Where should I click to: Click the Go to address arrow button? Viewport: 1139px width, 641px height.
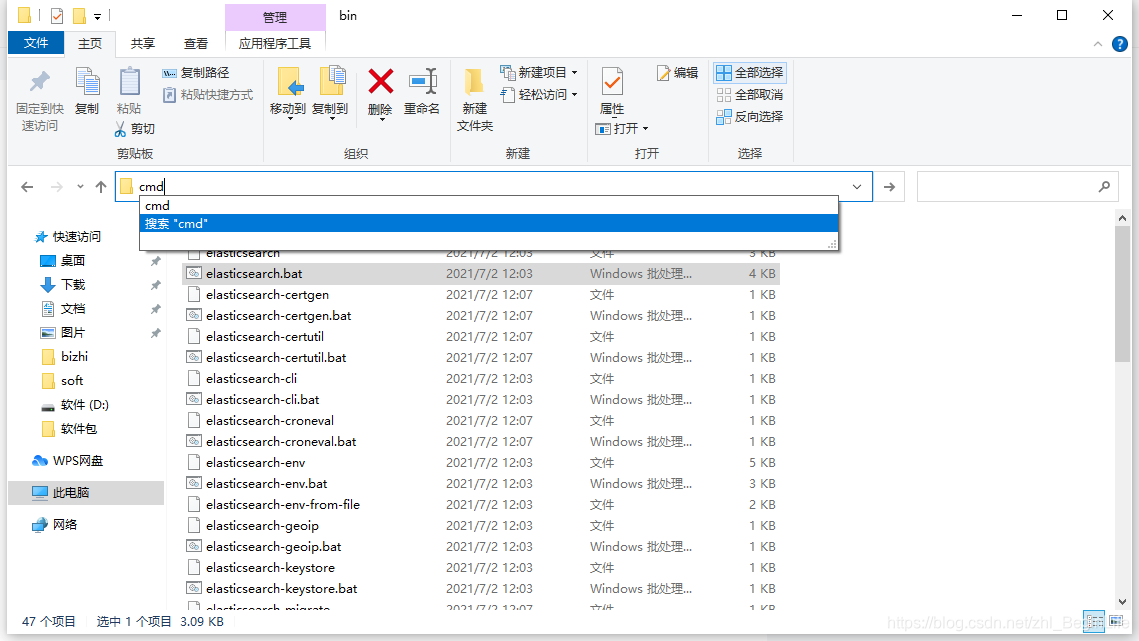[889, 187]
